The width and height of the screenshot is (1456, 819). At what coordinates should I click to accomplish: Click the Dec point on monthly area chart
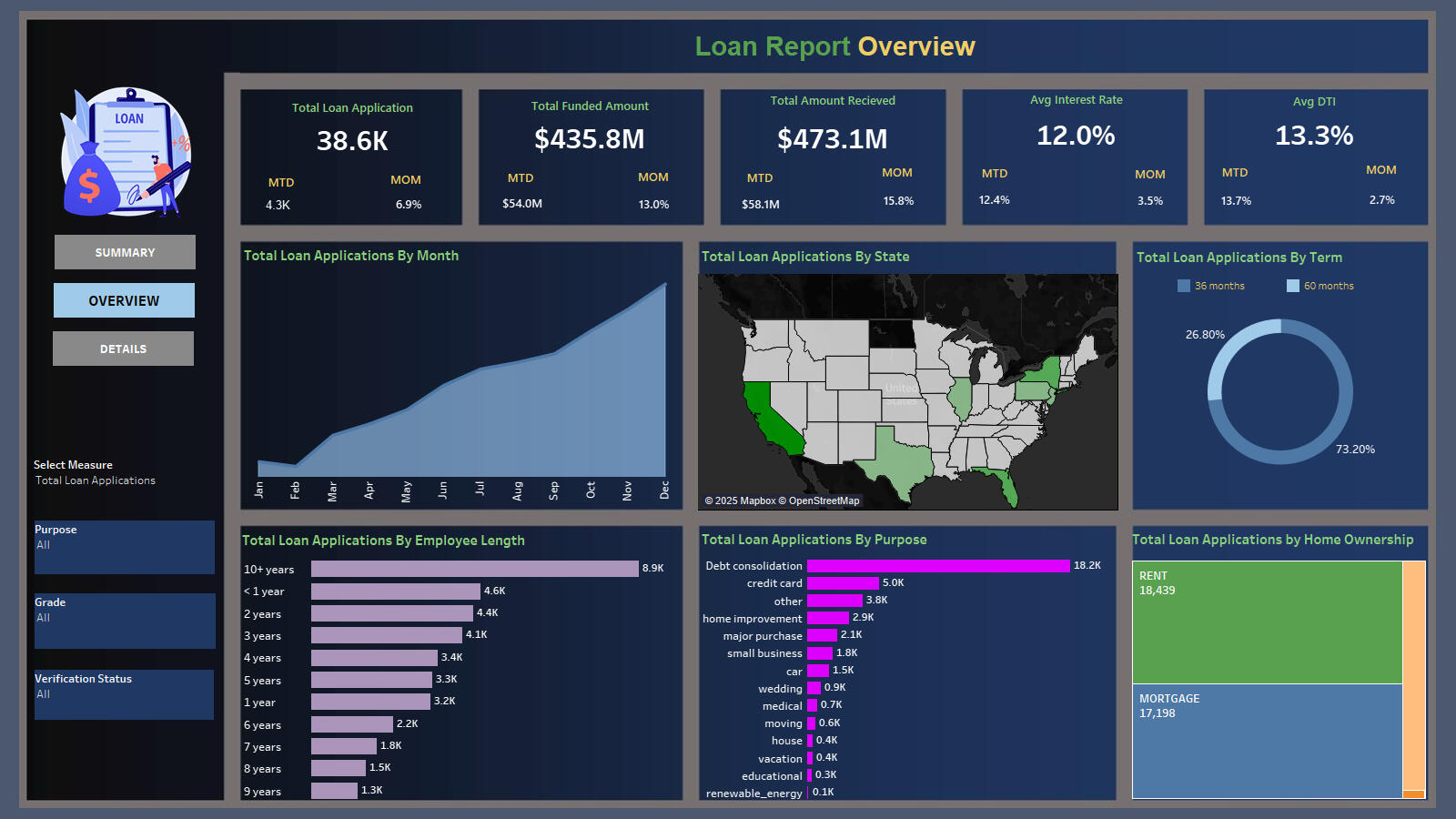(x=665, y=285)
